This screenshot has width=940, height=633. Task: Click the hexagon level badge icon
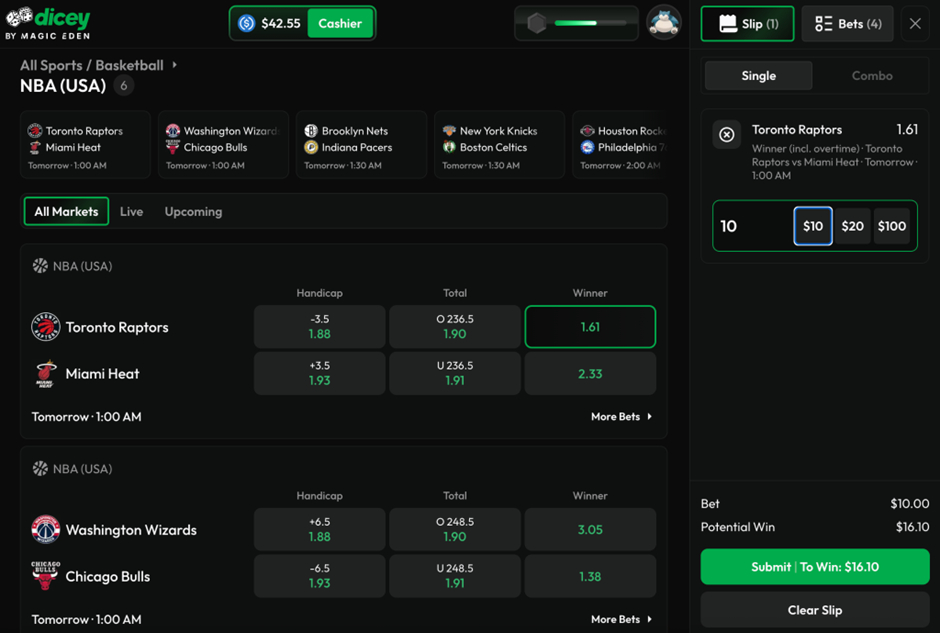[x=537, y=23]
